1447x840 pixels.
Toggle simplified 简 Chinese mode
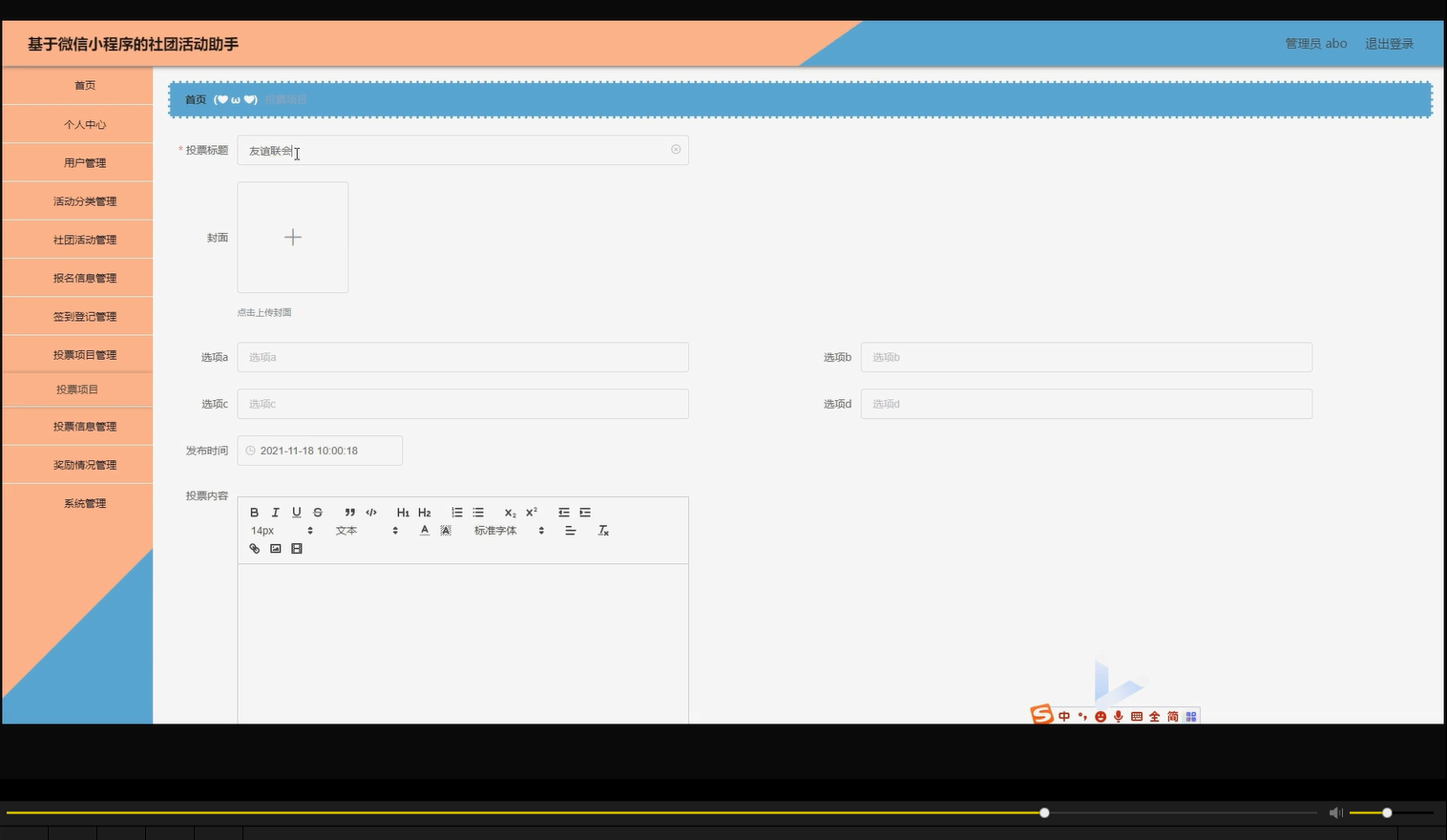tap(1173, 716)
